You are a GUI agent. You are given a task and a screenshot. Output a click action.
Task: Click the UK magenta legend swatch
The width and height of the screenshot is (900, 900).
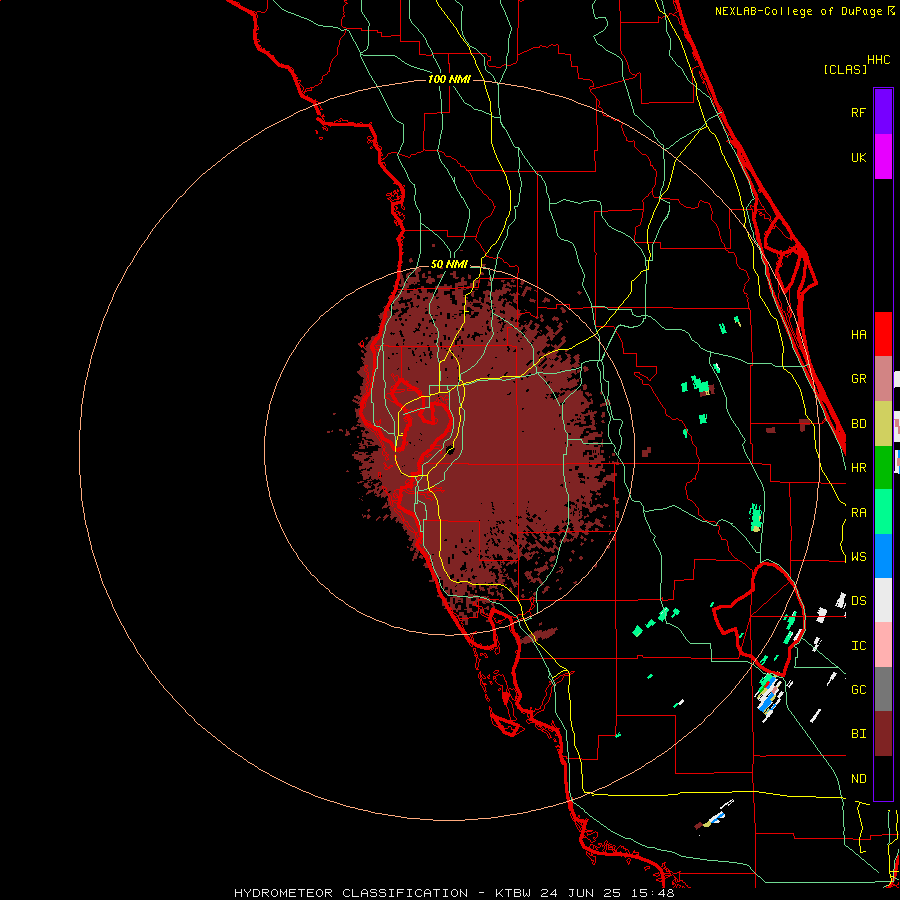click(x=883, y=157)
